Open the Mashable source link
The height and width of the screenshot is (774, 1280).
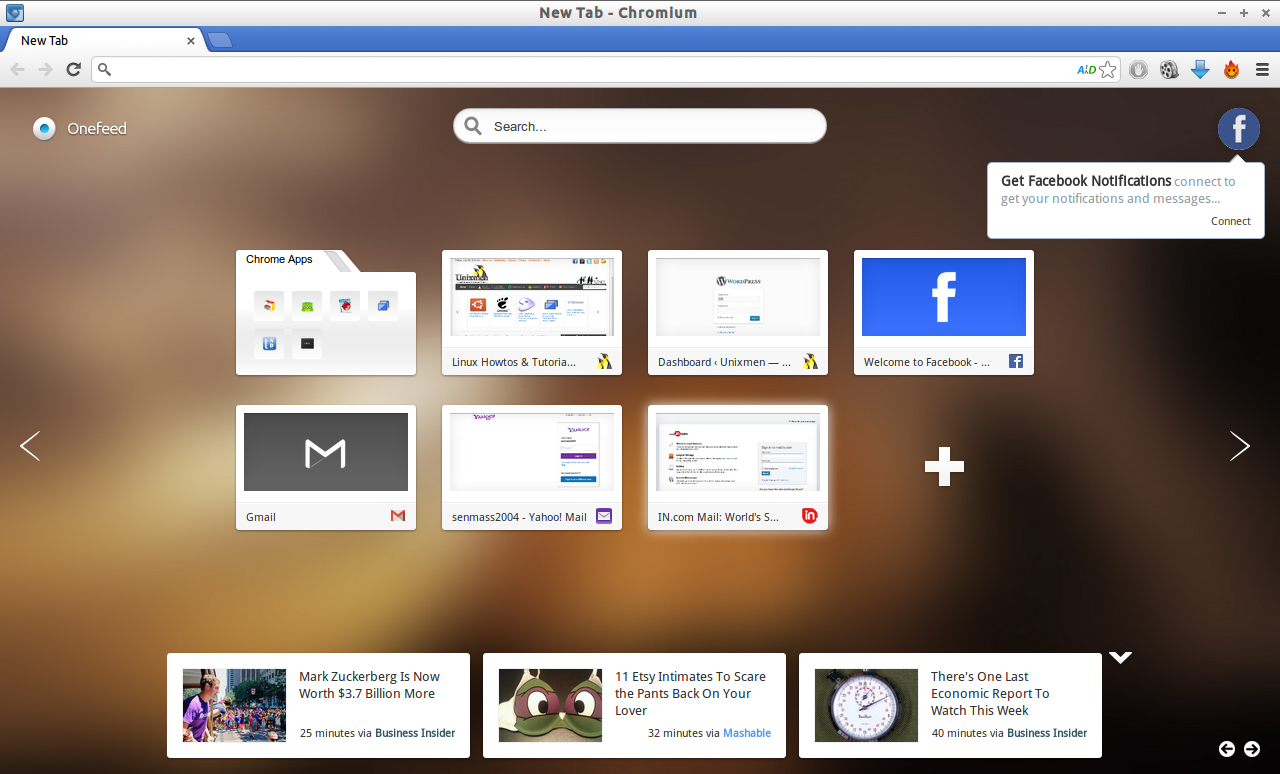tap(747, 733)
